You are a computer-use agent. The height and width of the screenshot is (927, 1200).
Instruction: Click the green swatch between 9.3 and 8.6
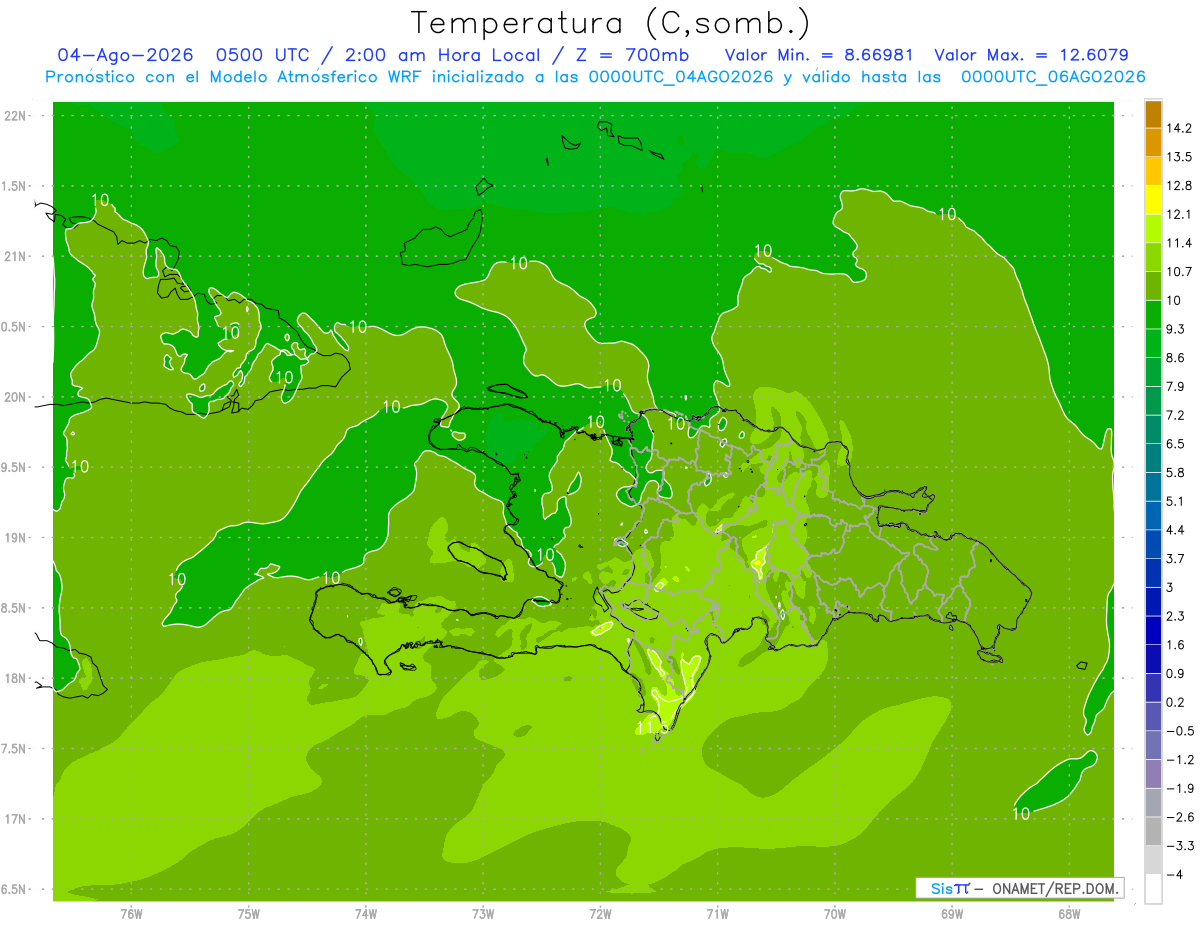coord(1153,343)
